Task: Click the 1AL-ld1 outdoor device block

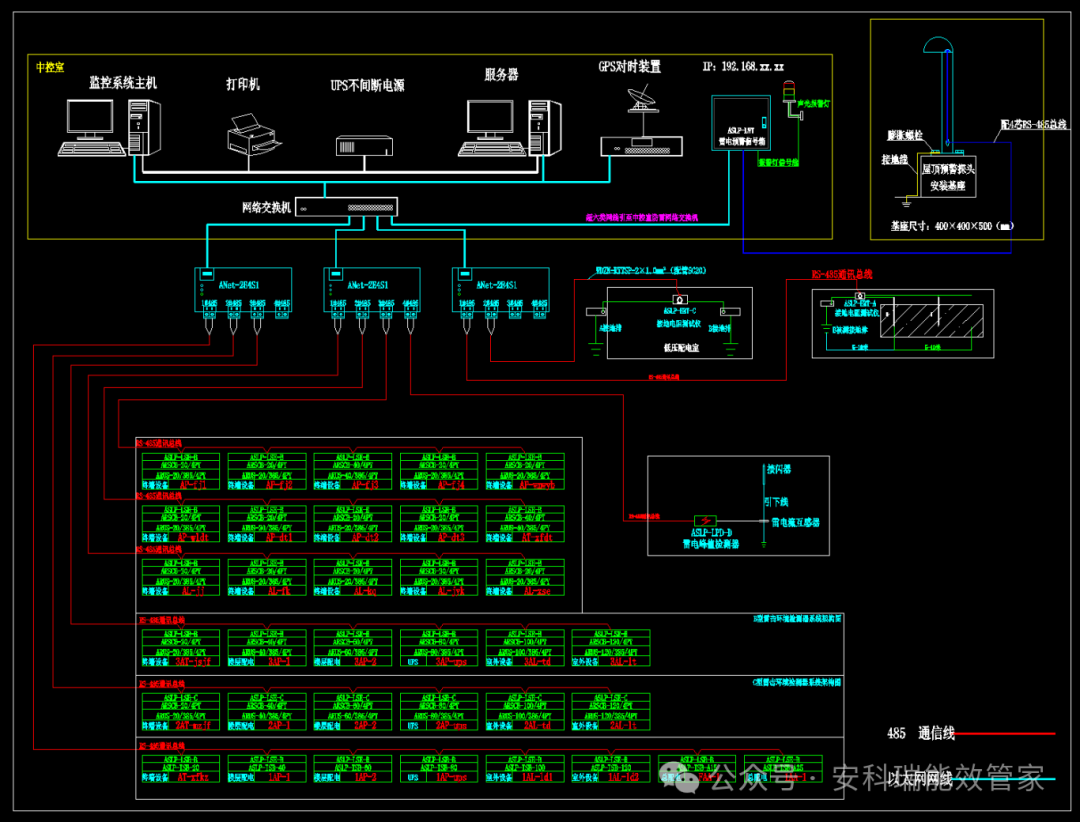Action: click(525, 768)
